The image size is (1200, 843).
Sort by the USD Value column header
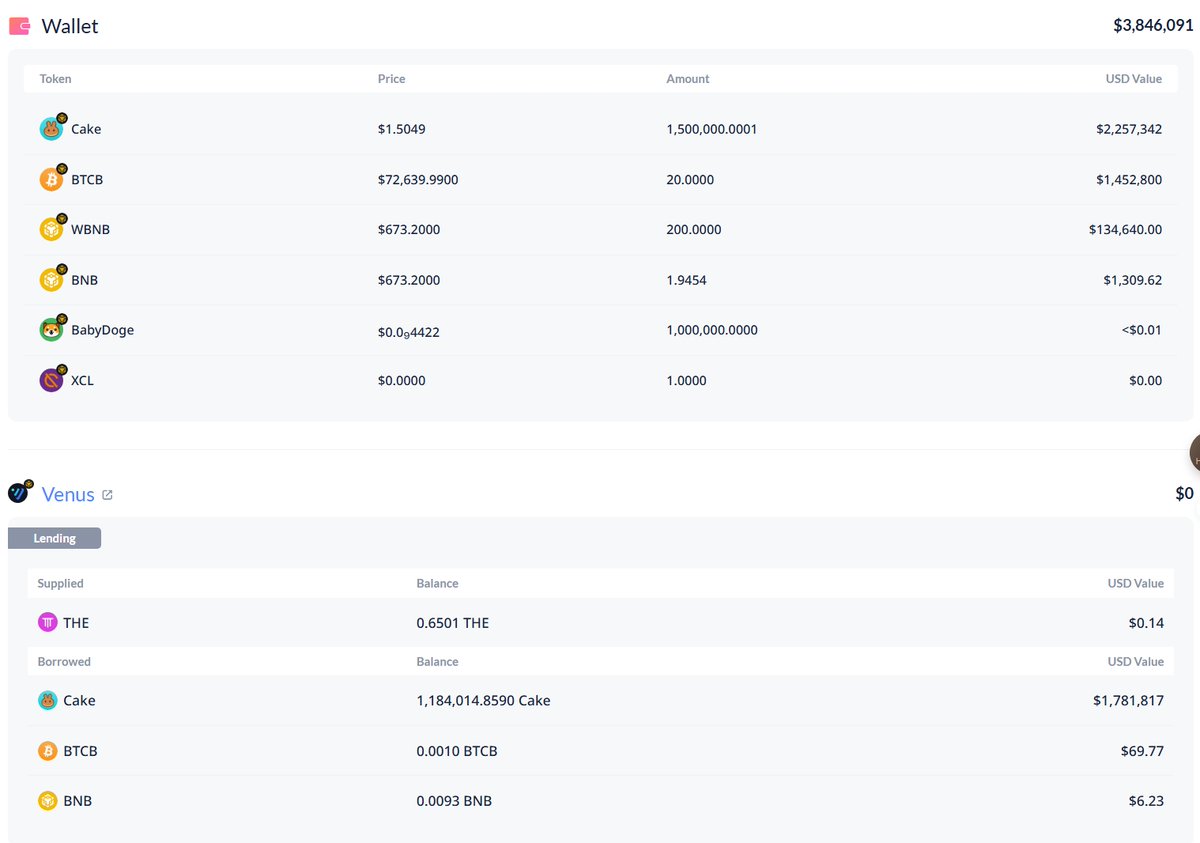click(x=1133, y=79)
